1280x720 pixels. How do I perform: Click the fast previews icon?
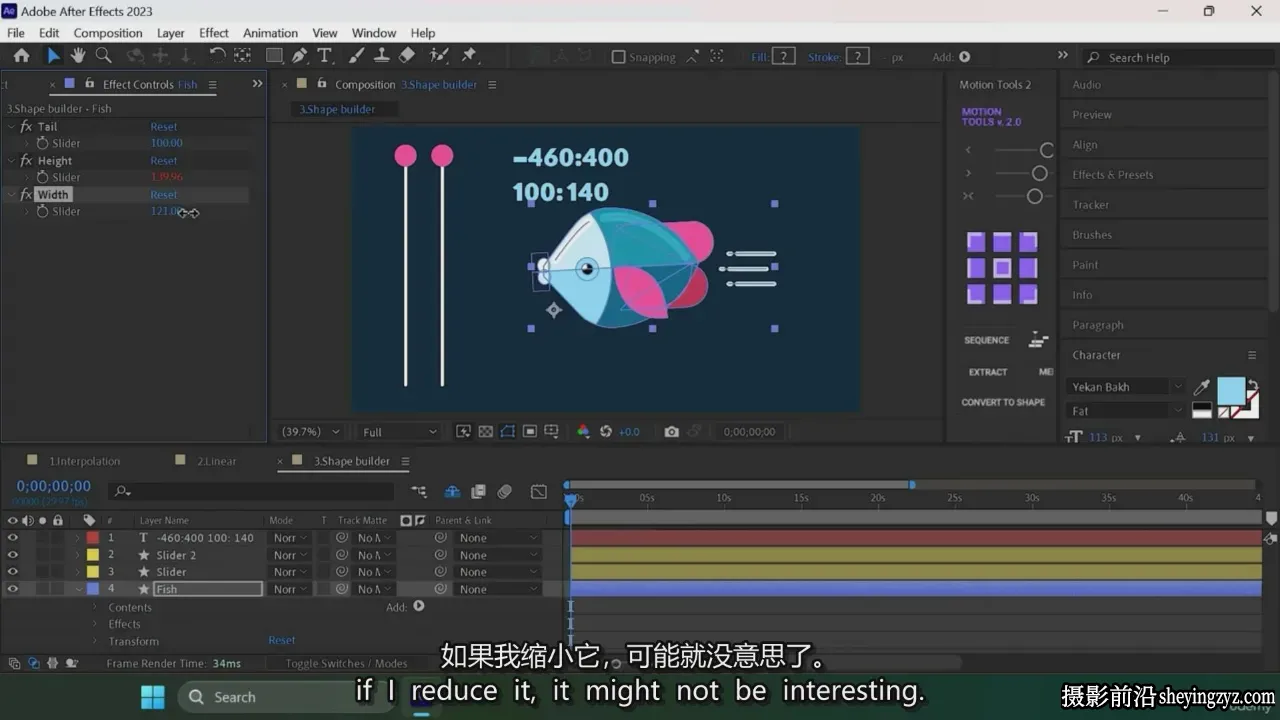tap(463, 432)
